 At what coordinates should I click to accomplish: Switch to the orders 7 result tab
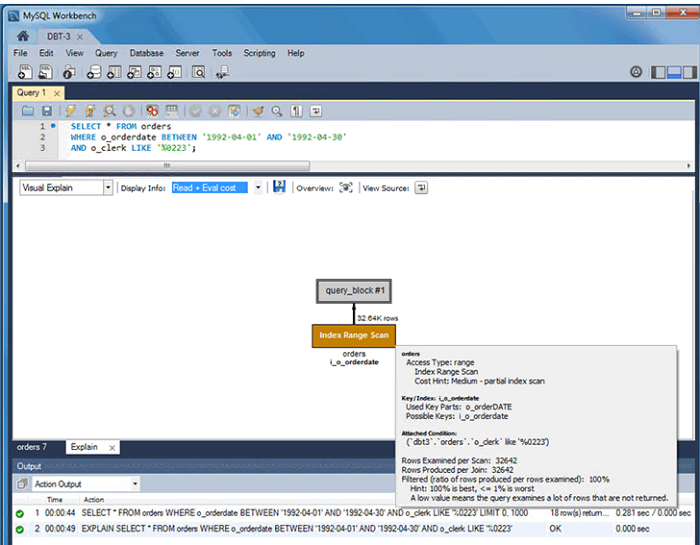32,447
